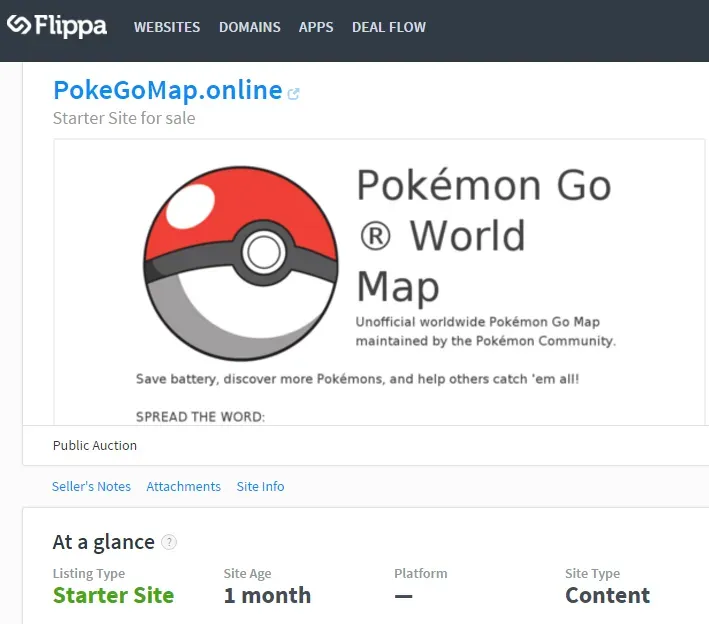Click the Public Auction label
The width and height of the screenshot is (709, 624).
pos(95,445)
